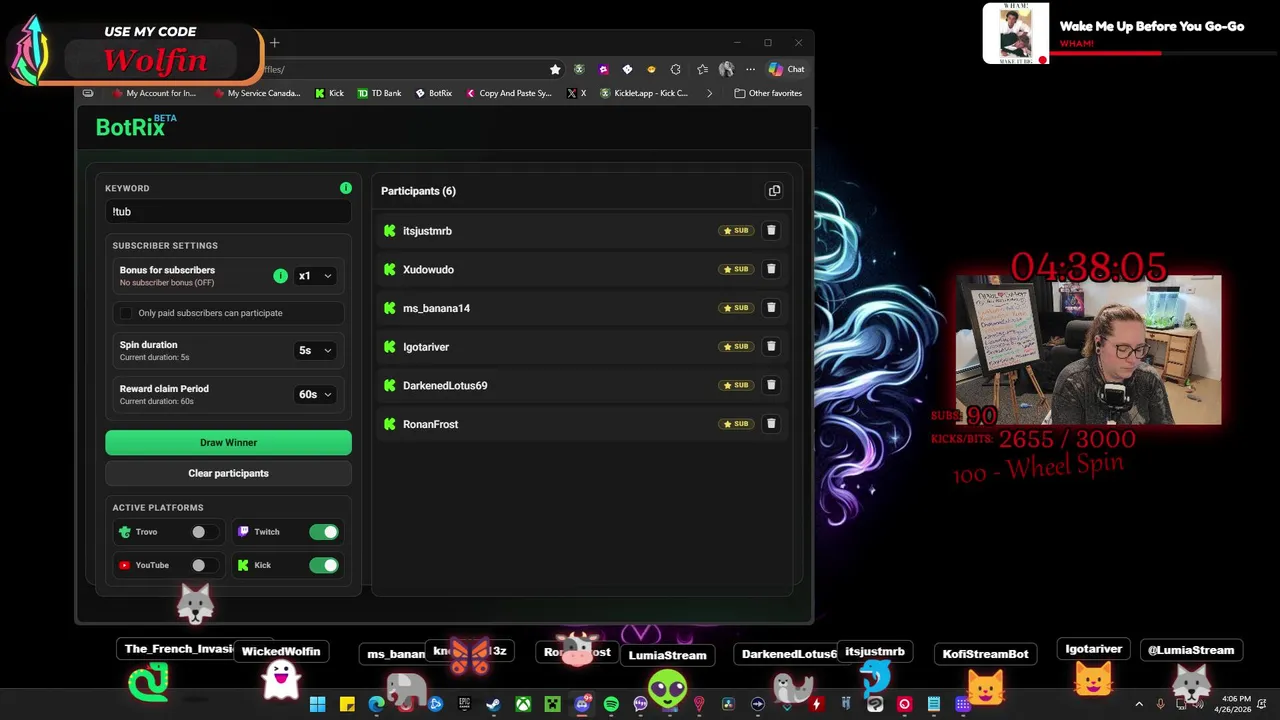Click the favorite star in the address bar
The image size is (1280, 720).
coord(555,69)
